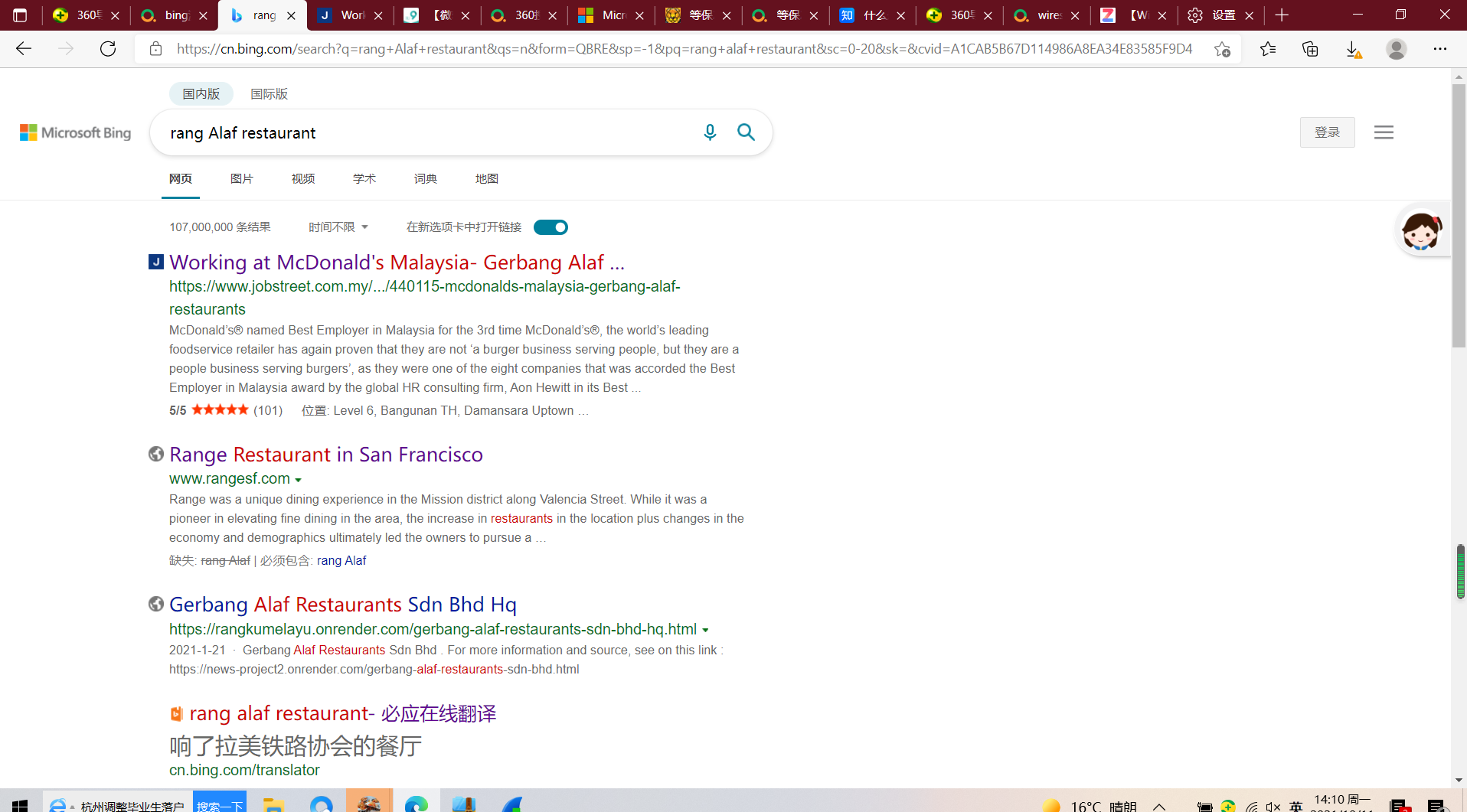
Task: Click the Microsoft Bing logo
Action: coord(75,132)
